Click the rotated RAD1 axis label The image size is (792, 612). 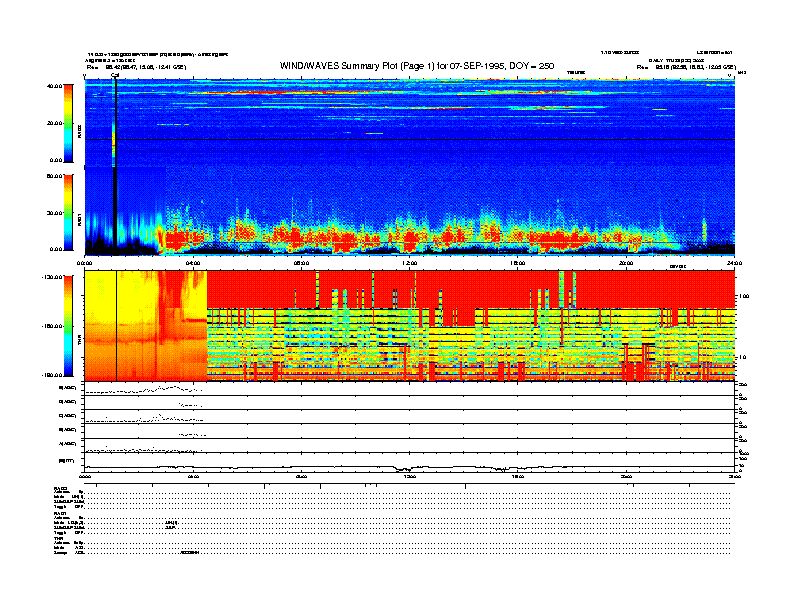(79, 220)
